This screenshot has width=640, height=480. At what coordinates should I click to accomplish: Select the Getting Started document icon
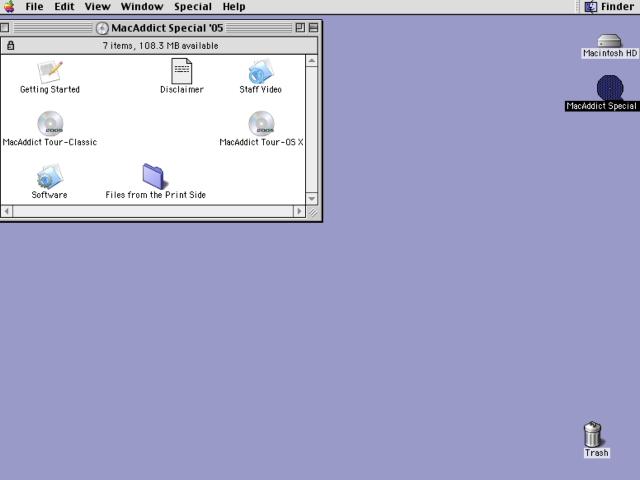click(50, 71)
